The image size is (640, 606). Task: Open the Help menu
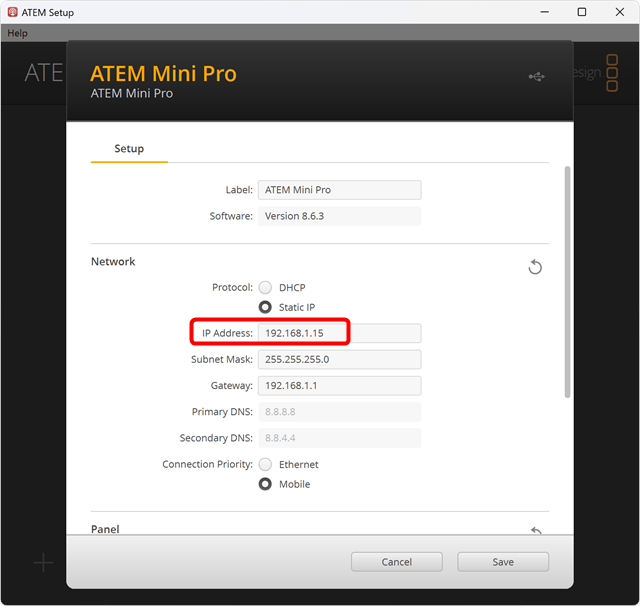pos(17,33)
